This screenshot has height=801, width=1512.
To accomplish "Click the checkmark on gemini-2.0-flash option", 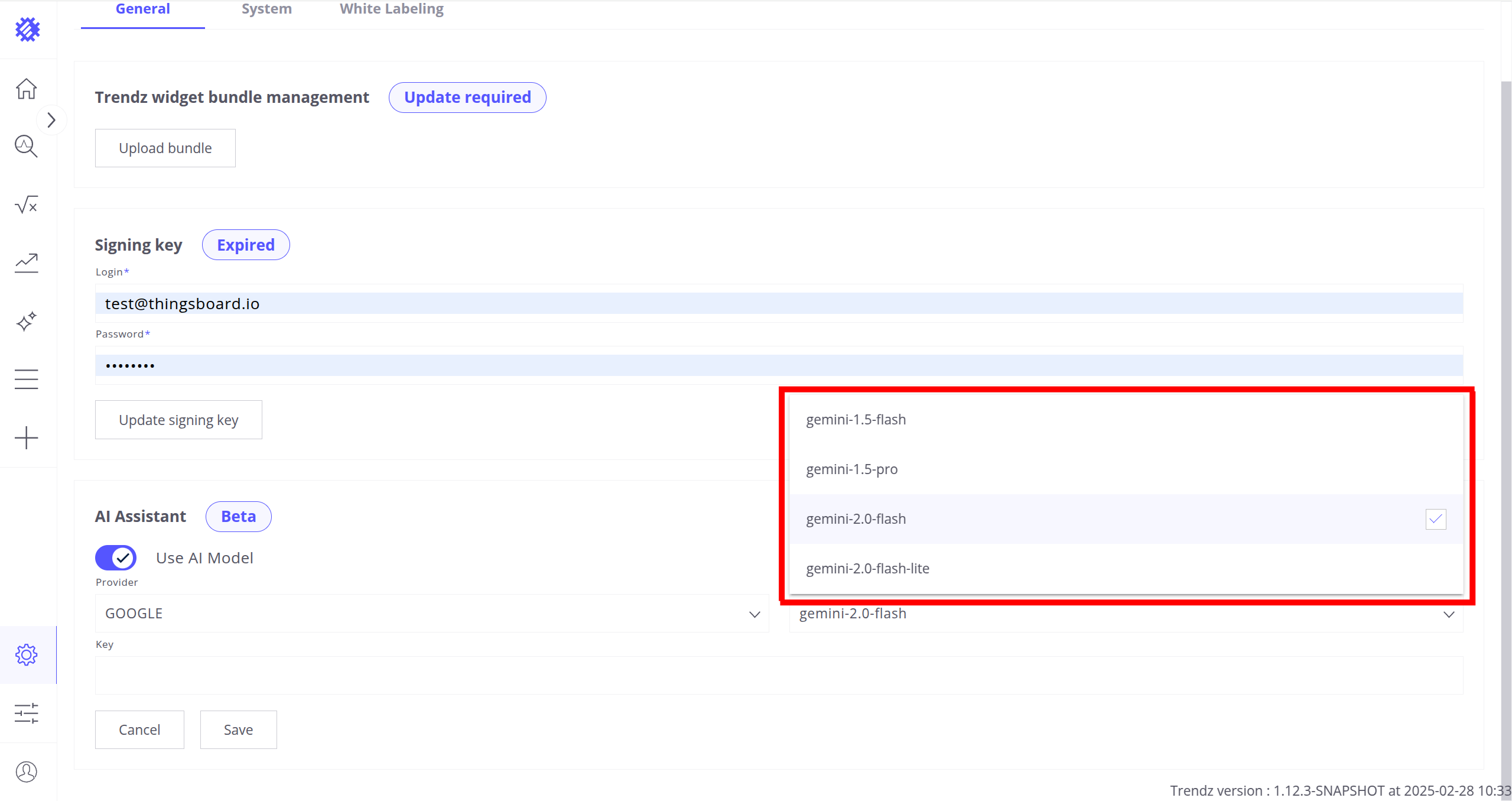I will 1436,519.
